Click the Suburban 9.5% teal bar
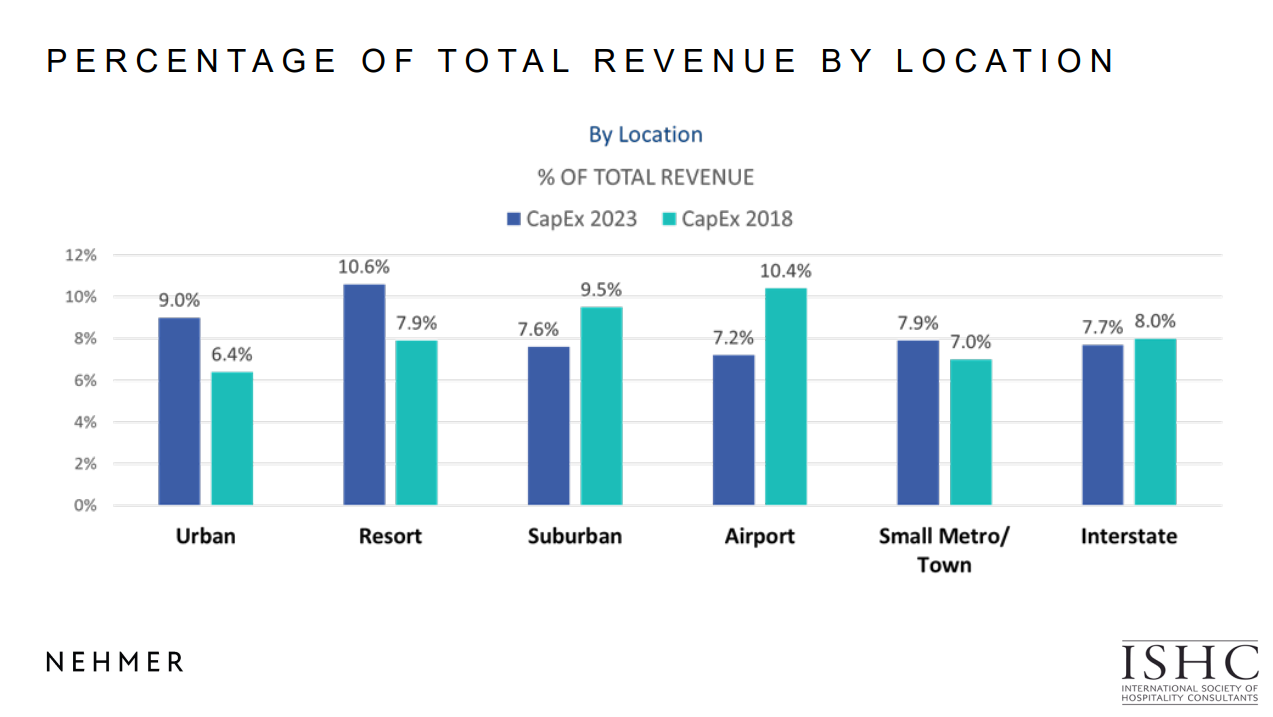The height and width of the screenshot is (717, 1273). [601, 405]
